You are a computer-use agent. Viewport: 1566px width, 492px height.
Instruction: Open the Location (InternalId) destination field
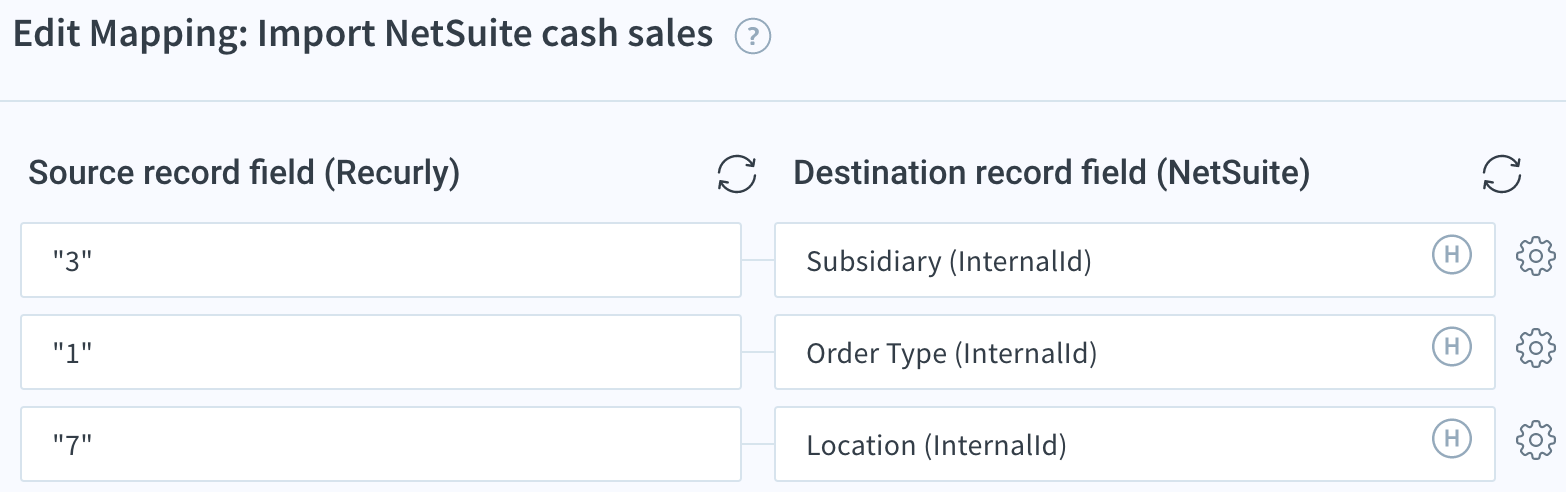[x=1135, y=444]
